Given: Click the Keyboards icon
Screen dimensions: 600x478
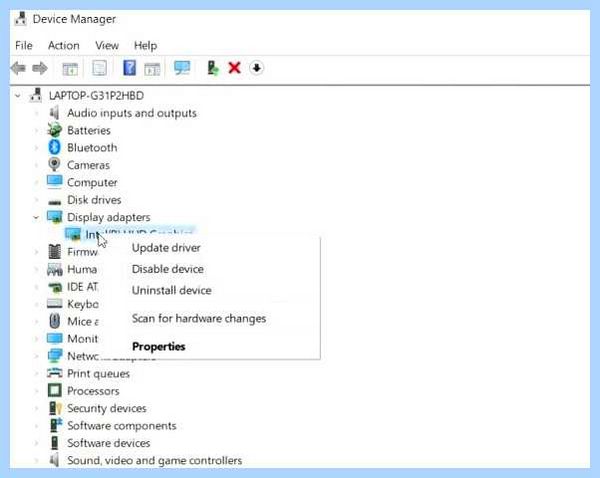Looking at the screenshot, I should point(54,304).
